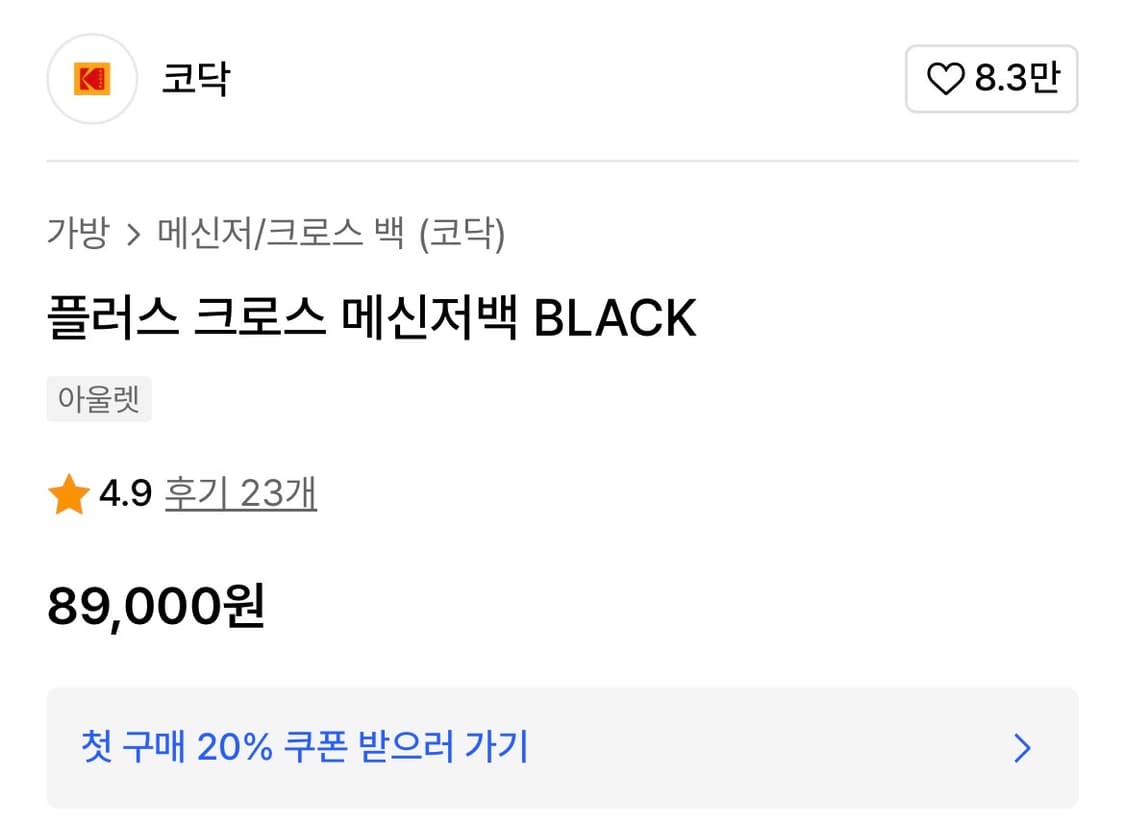
Task: Tap the yellow Kodak square emblem
Action: coord(91,79)
